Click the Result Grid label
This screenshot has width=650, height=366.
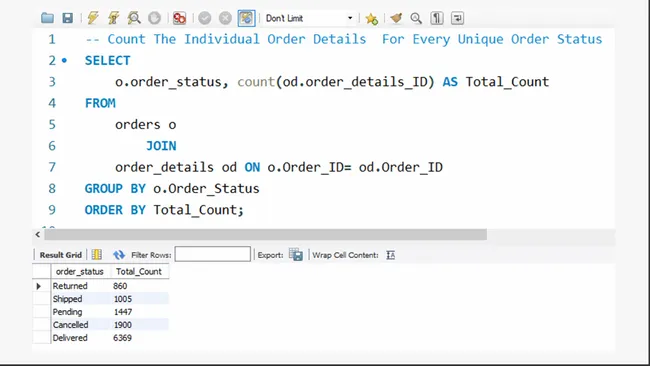point(61,255)
